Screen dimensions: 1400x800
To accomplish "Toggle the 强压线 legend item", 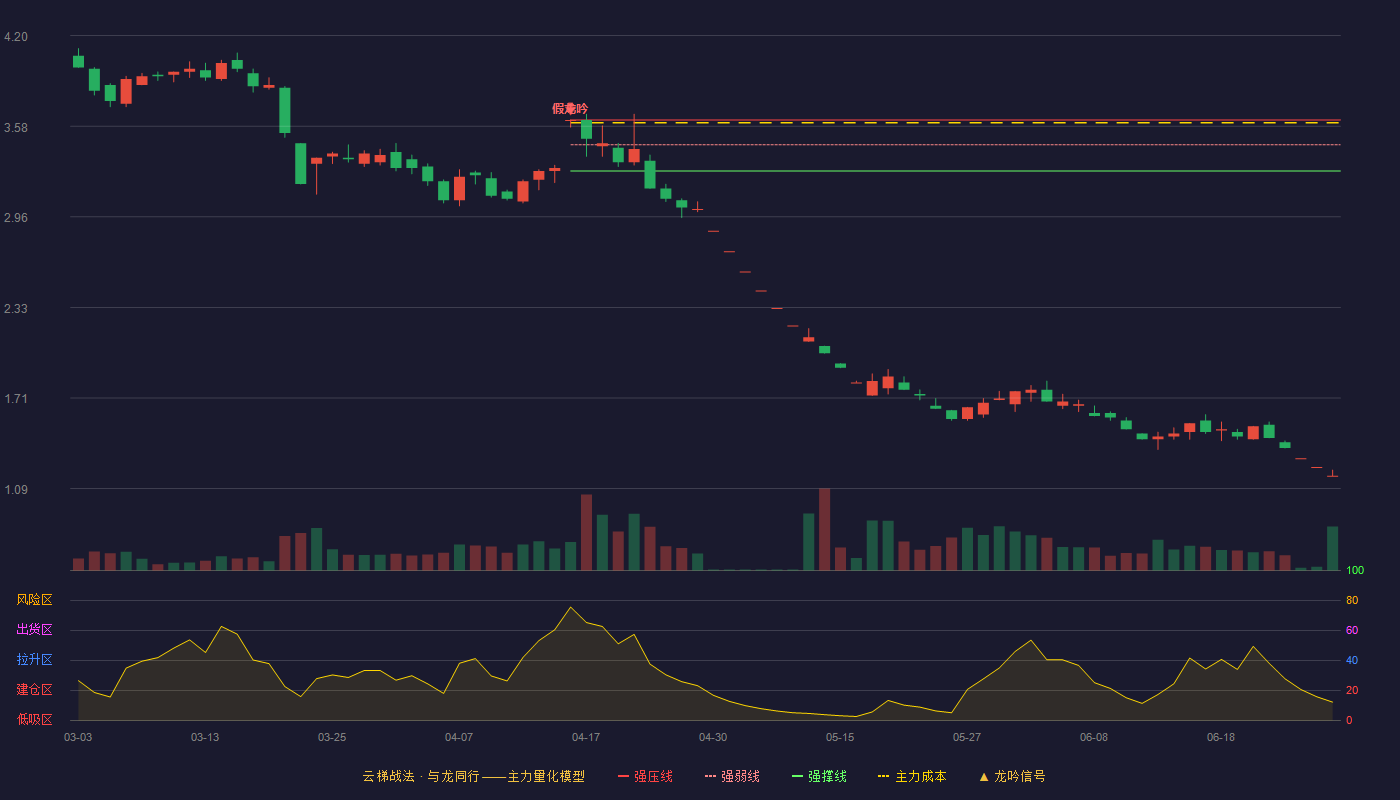I will tap(645, 776).
